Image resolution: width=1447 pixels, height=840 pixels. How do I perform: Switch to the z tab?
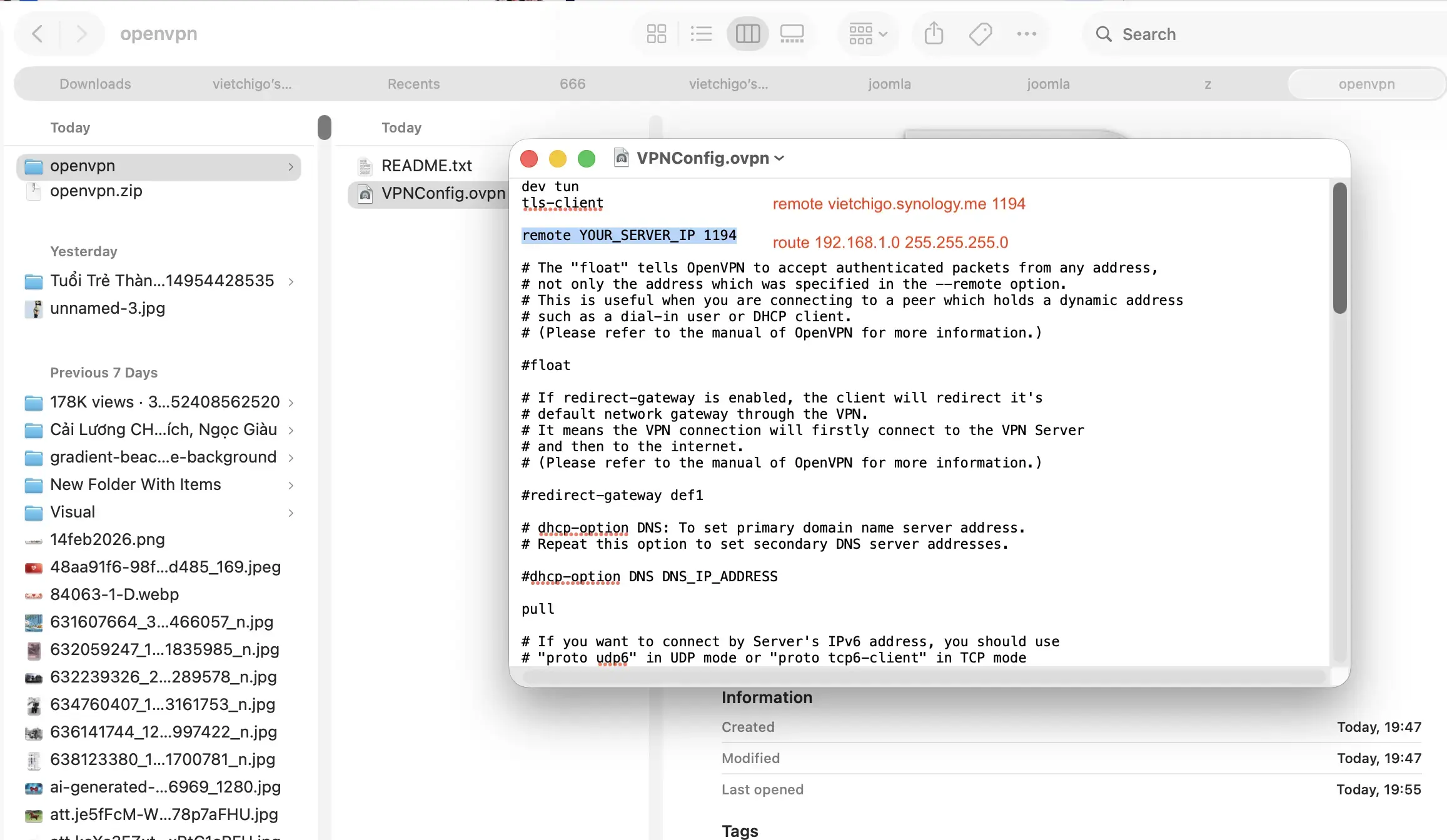point(1208,84)
